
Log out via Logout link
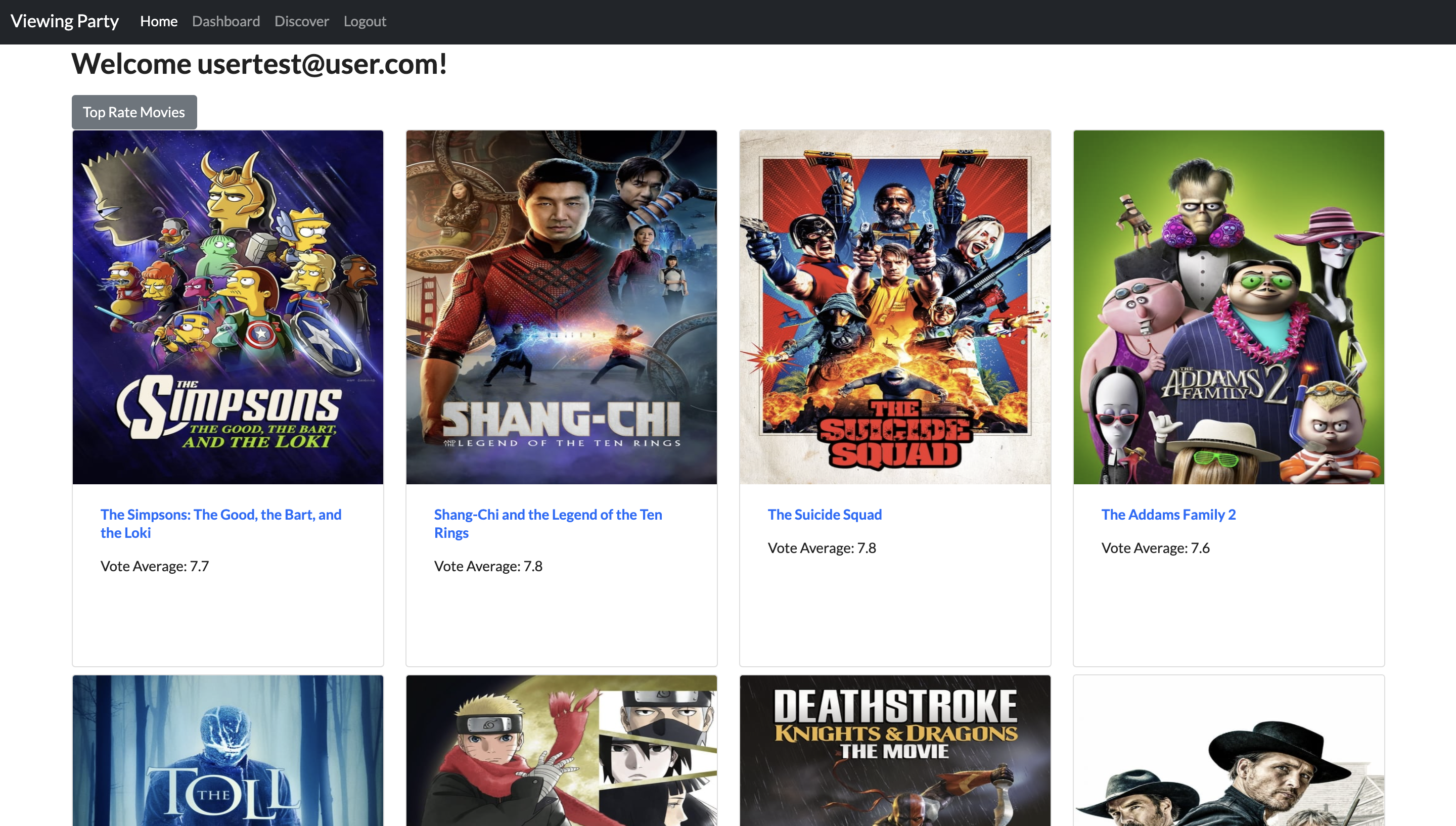click(365, 22)
